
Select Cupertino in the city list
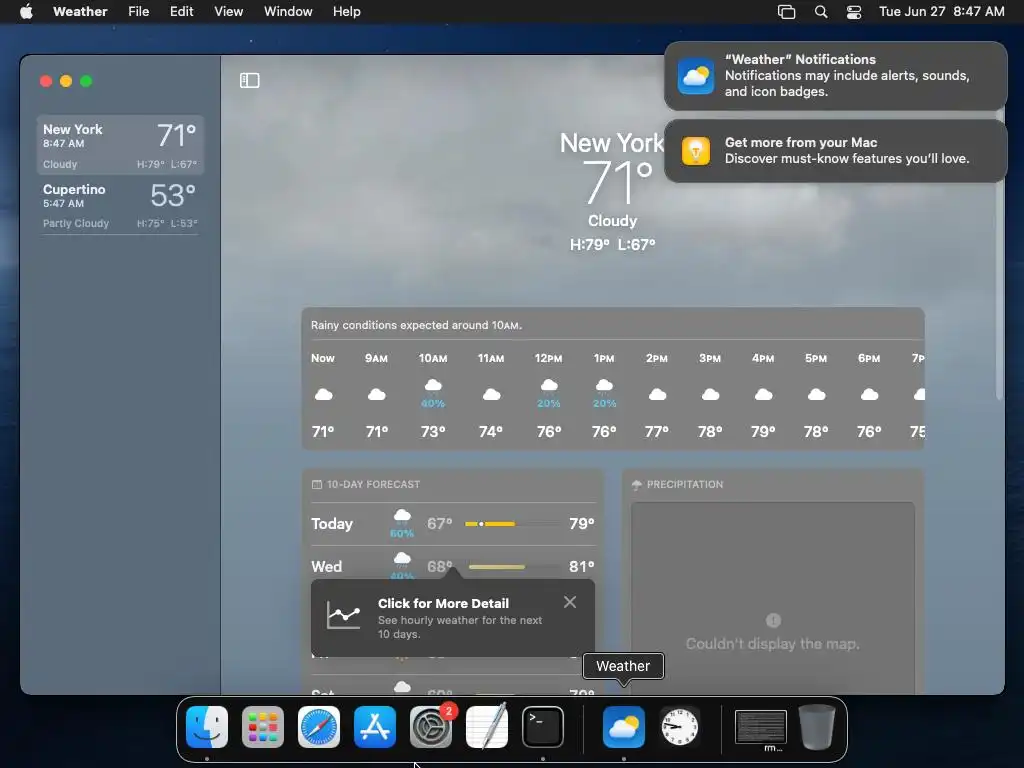[x=120, y=205]
